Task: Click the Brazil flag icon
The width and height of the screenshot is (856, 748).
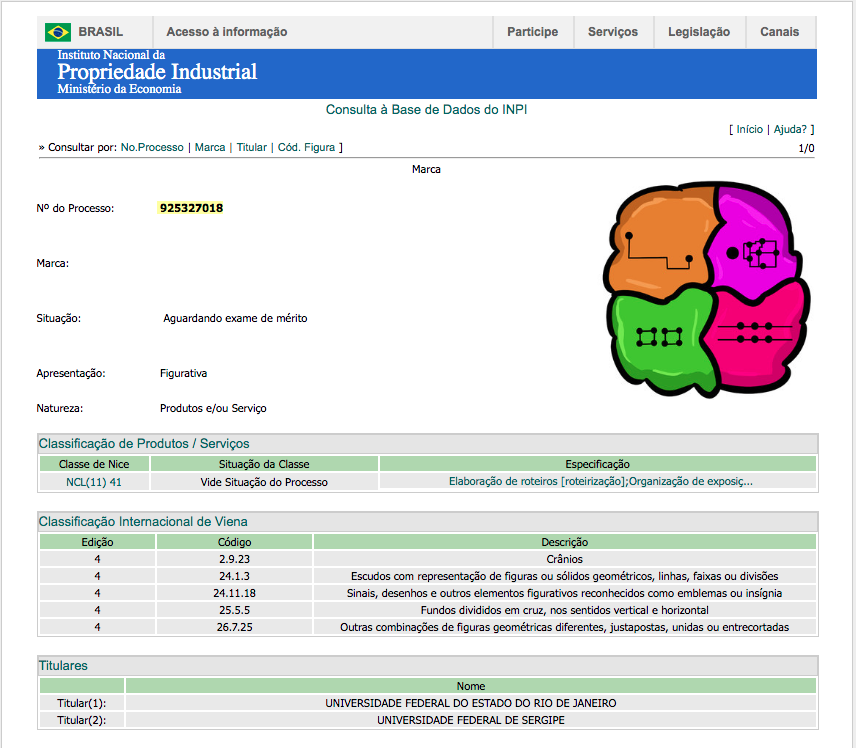Action: [x=58, y=32]
